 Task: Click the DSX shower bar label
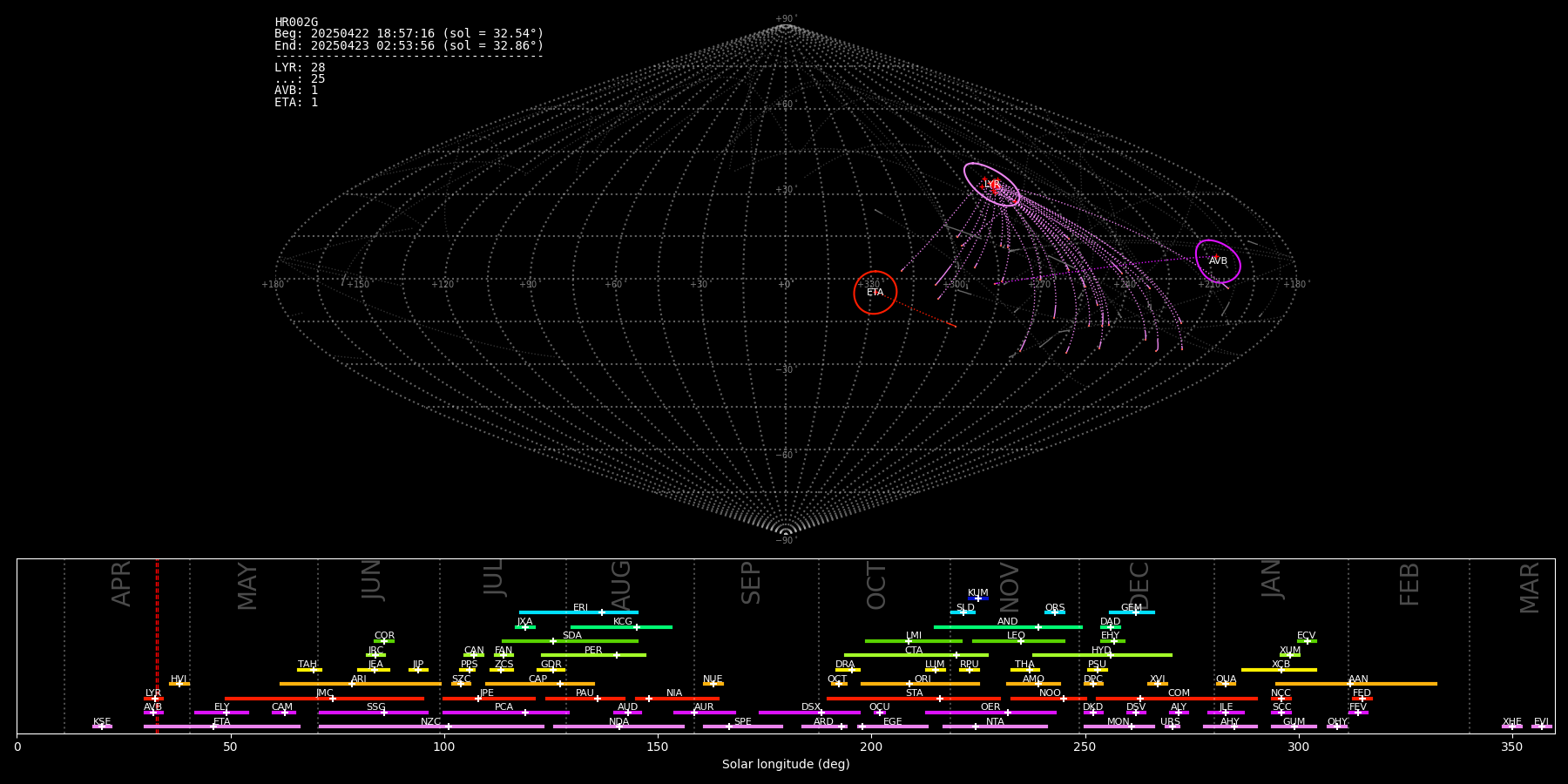[811, 707]
